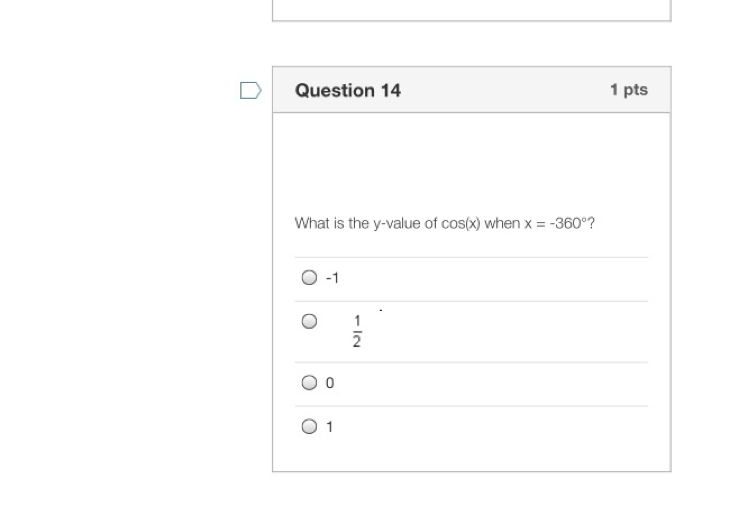Choose the one-half radio button

[310, 321]
